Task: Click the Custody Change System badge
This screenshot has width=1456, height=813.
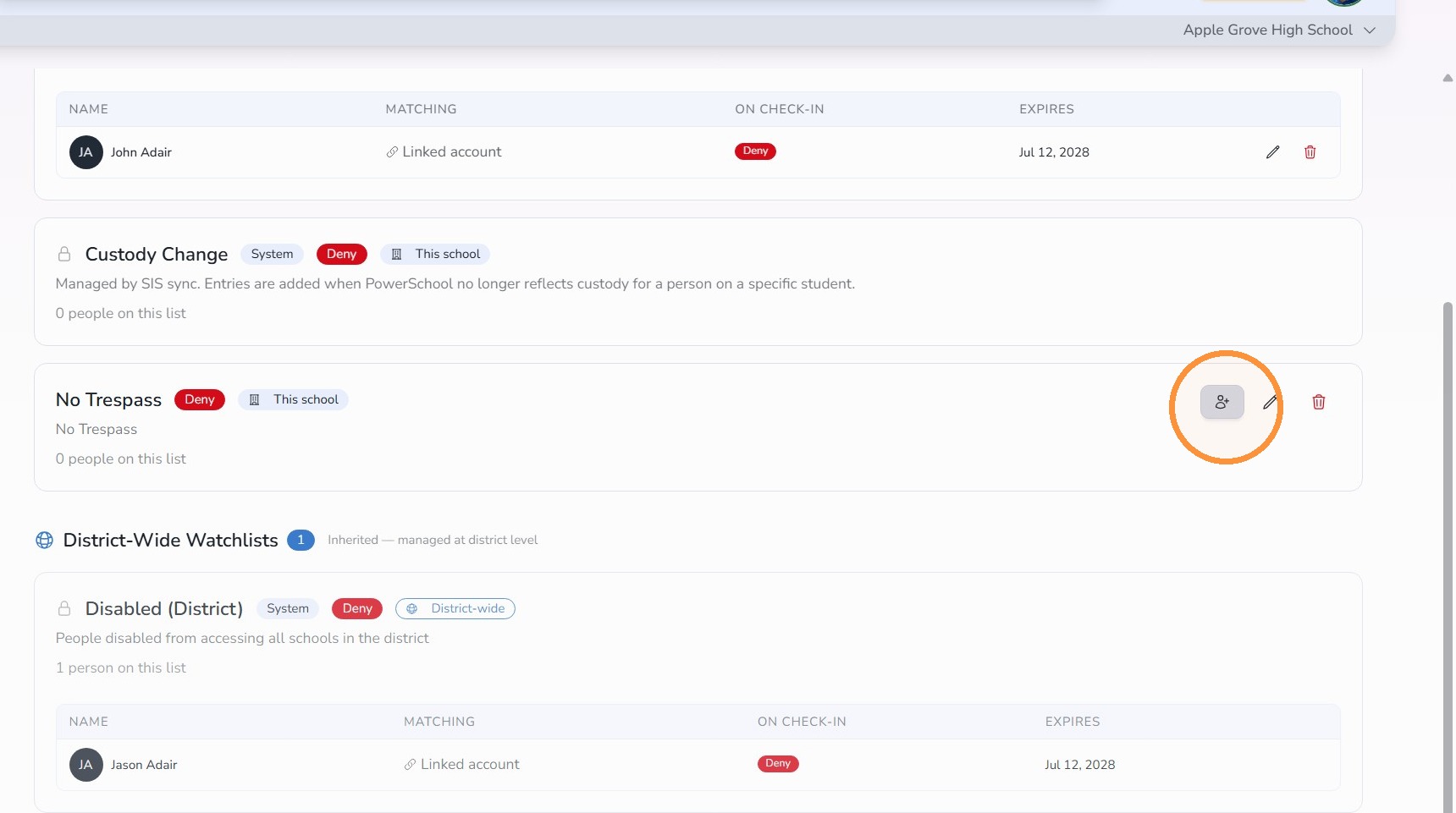Action: click(272, 254)
